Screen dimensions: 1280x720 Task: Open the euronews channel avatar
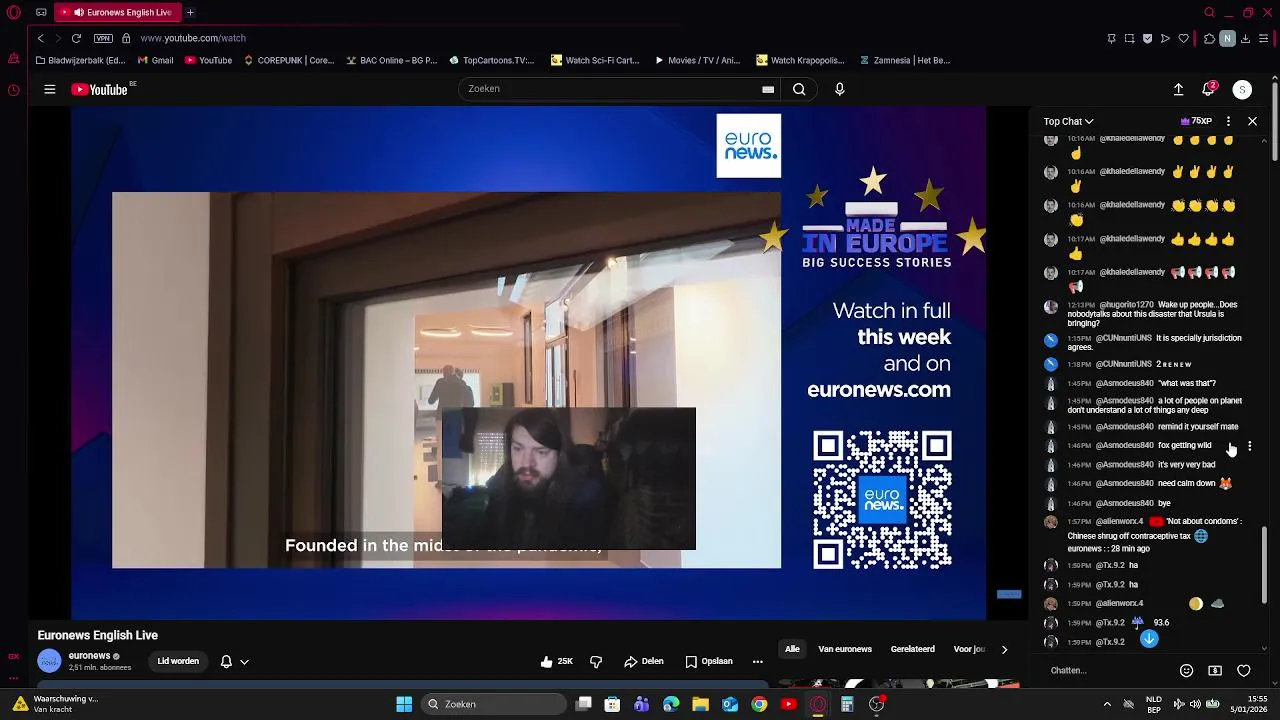click(49, 661)
